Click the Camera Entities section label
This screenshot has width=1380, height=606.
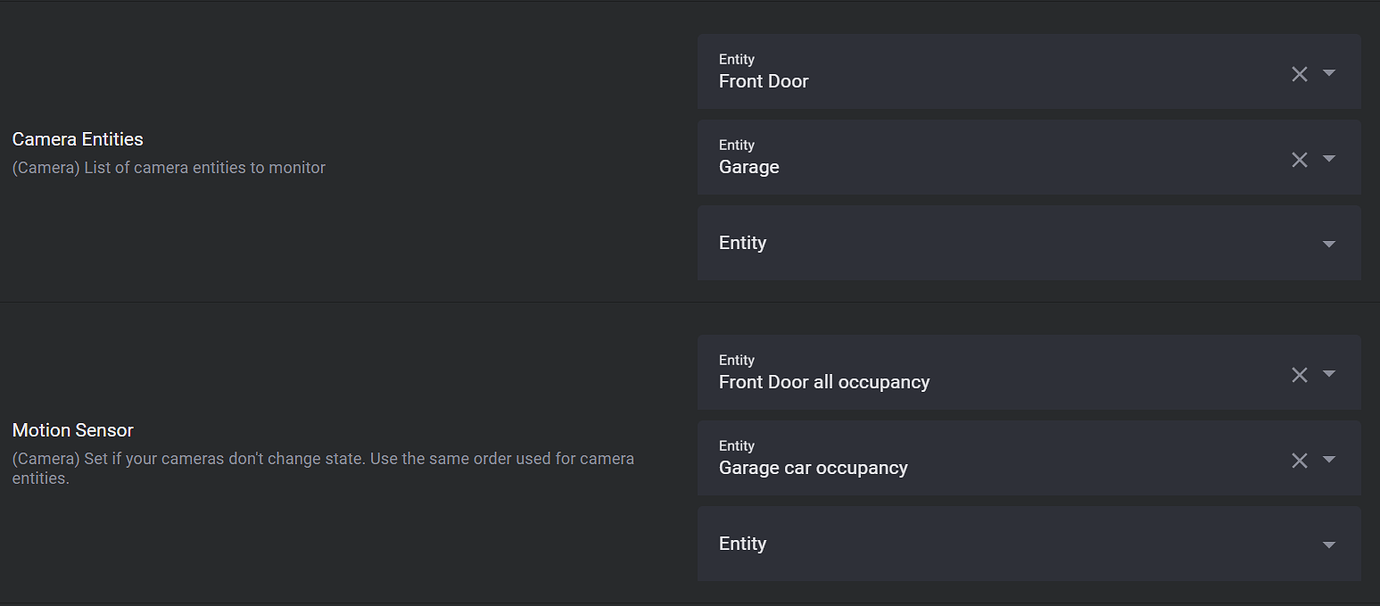click(77, 138)
